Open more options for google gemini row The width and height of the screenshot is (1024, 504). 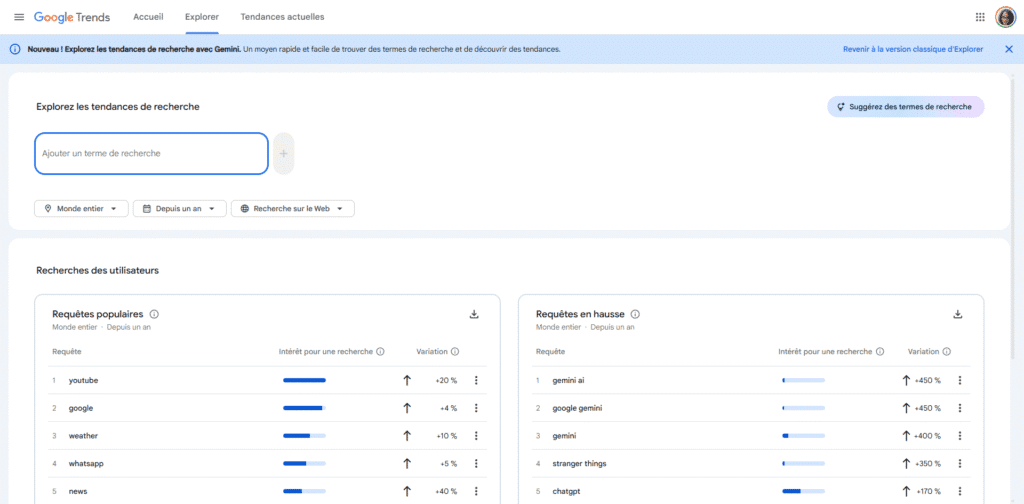tap(959, 408)
